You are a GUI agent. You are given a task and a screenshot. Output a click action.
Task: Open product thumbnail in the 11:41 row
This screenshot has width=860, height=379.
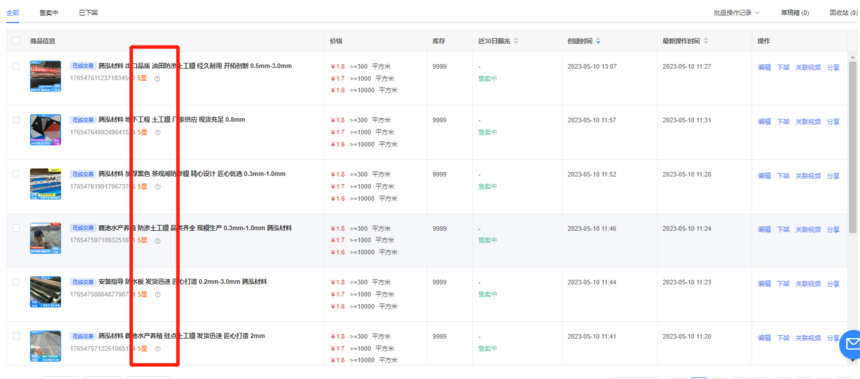click(46, 346)
